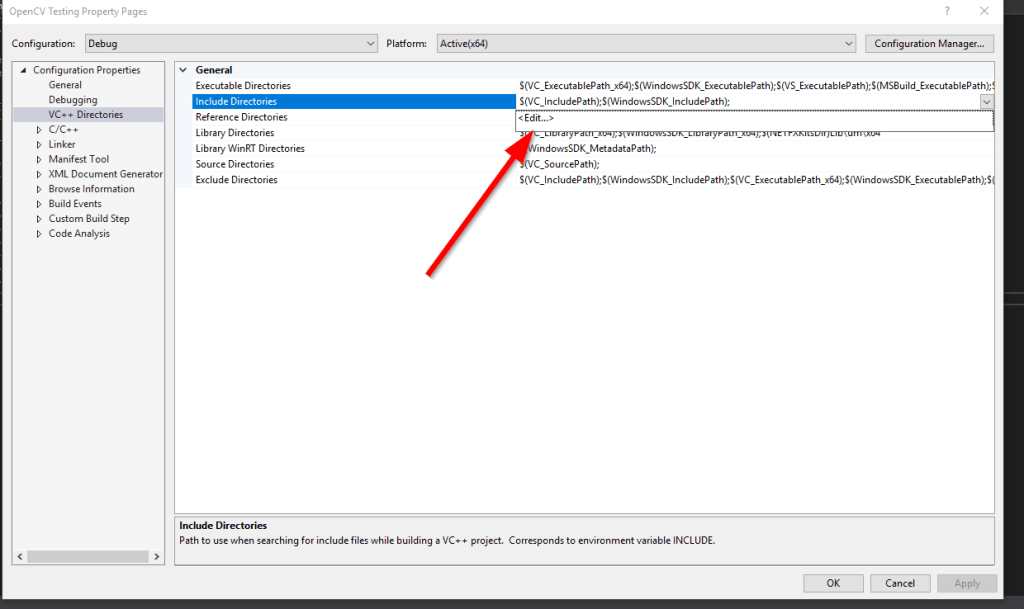
Task: Close the Property Pages dialog
Action: (984, 11)
